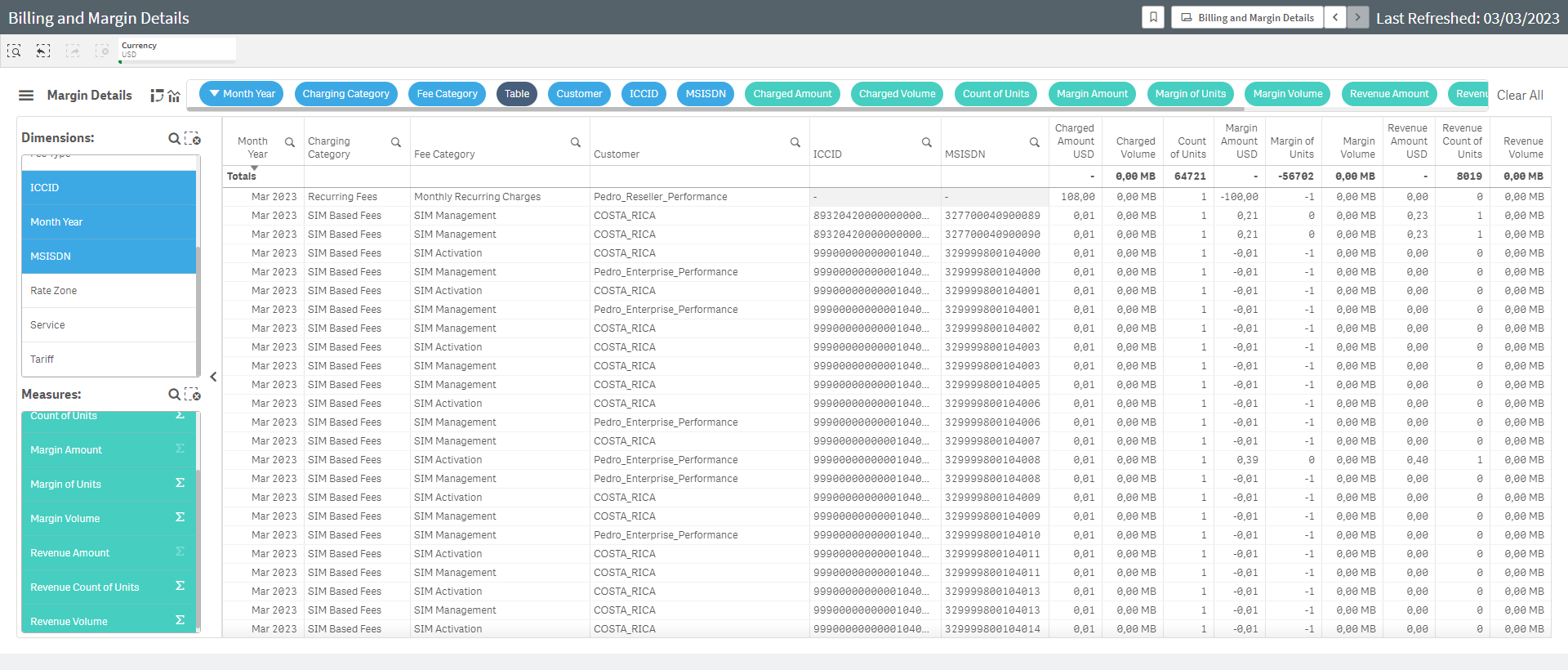Screen dimensions: 1568x670
Task: Select the Charging Category chip
Action: (x=345, y=94)
